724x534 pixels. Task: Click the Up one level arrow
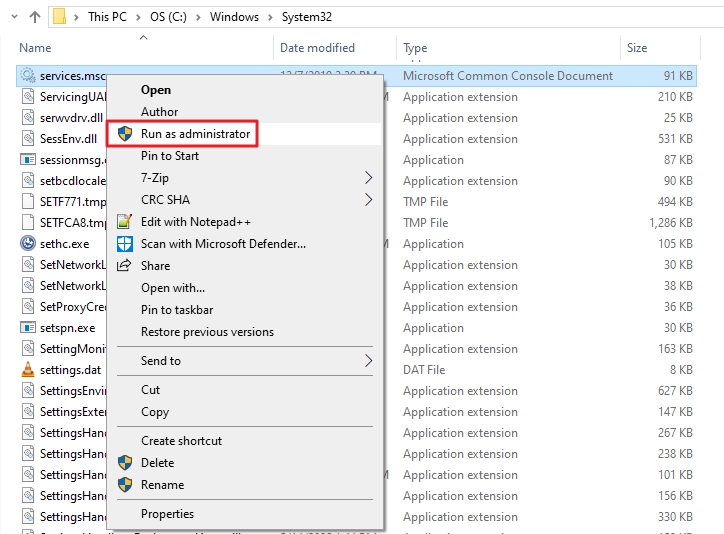coord(35,17)
